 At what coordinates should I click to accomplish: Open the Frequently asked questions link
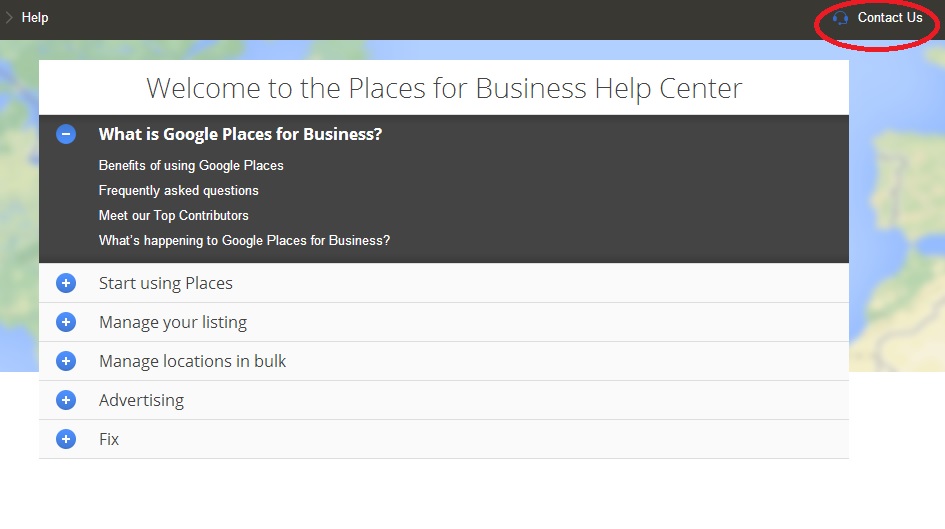click(178, 190)
